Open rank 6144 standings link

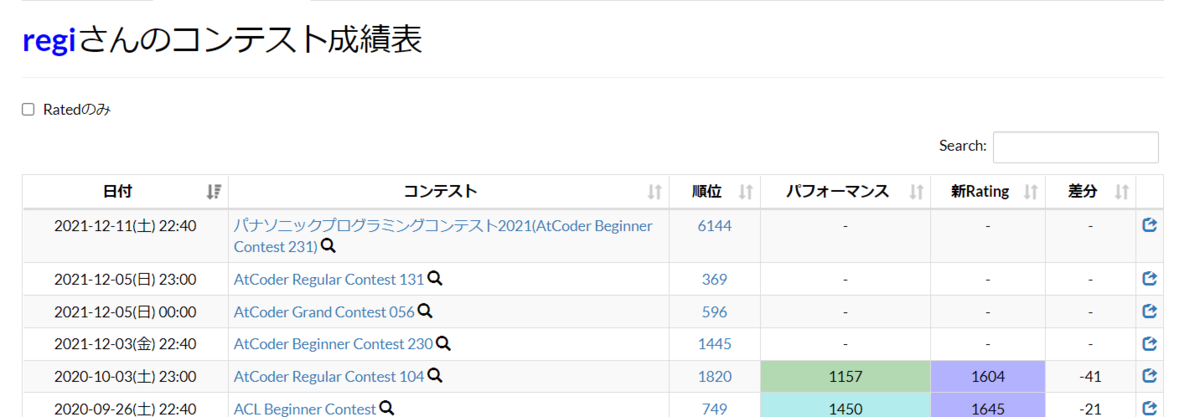715,226
